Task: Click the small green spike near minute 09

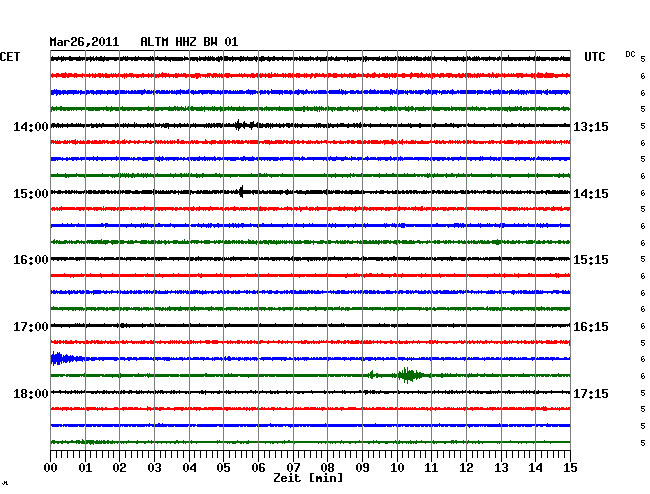Action: coord(372,375)
